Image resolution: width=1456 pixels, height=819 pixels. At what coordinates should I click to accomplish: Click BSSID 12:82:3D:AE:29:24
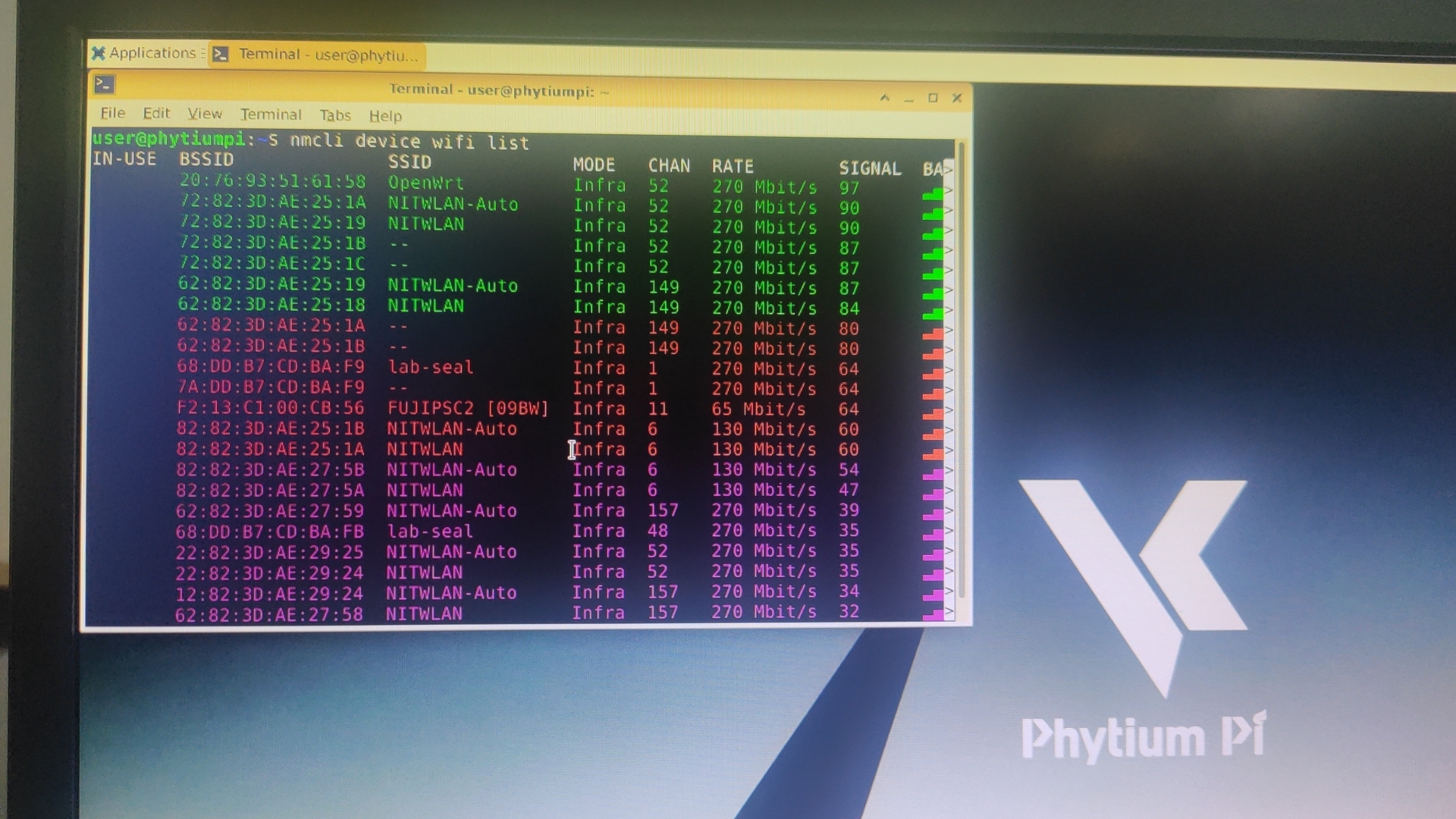click(x=269, y=593)
